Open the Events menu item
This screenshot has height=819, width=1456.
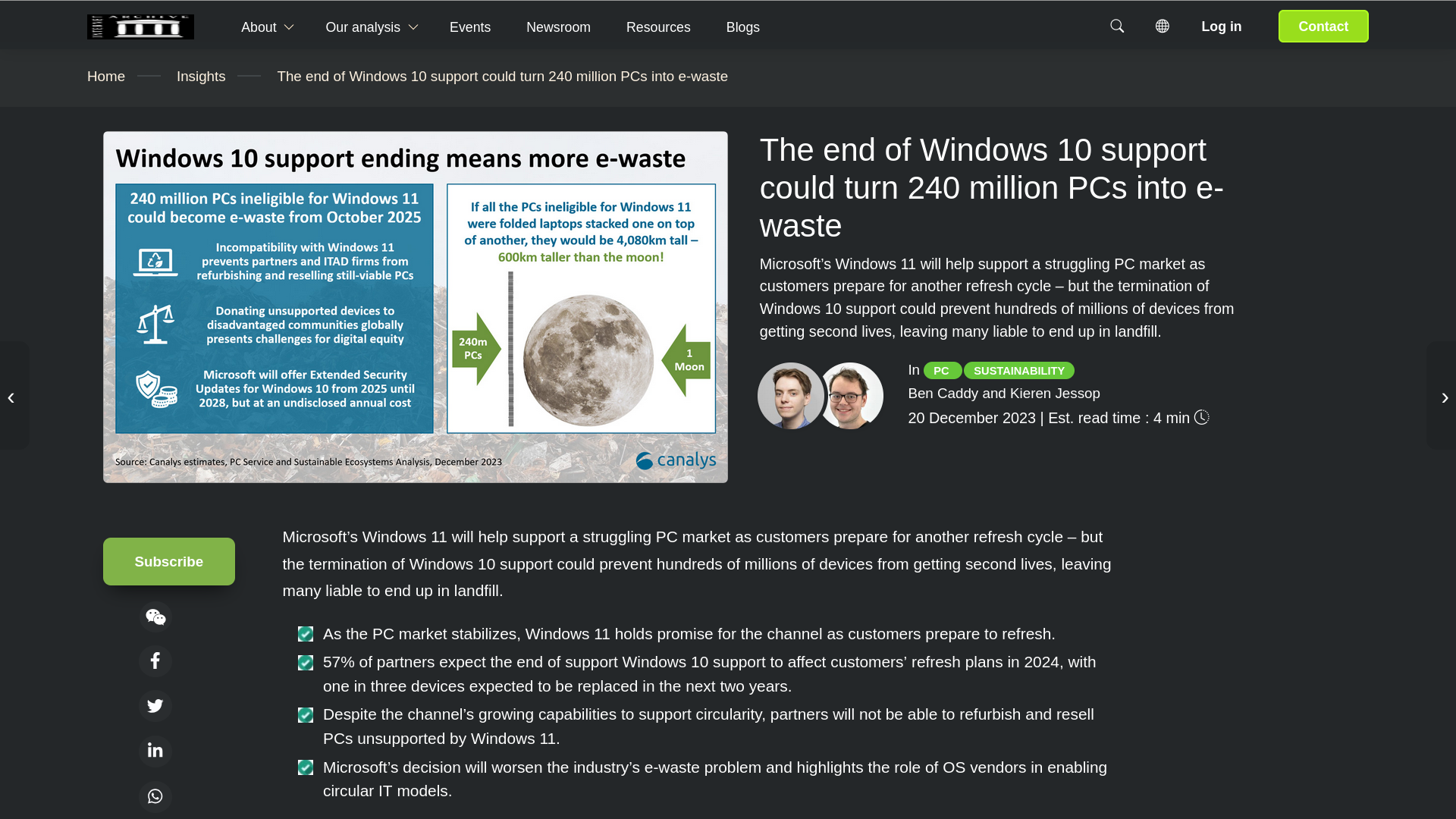tap(469, 27)
